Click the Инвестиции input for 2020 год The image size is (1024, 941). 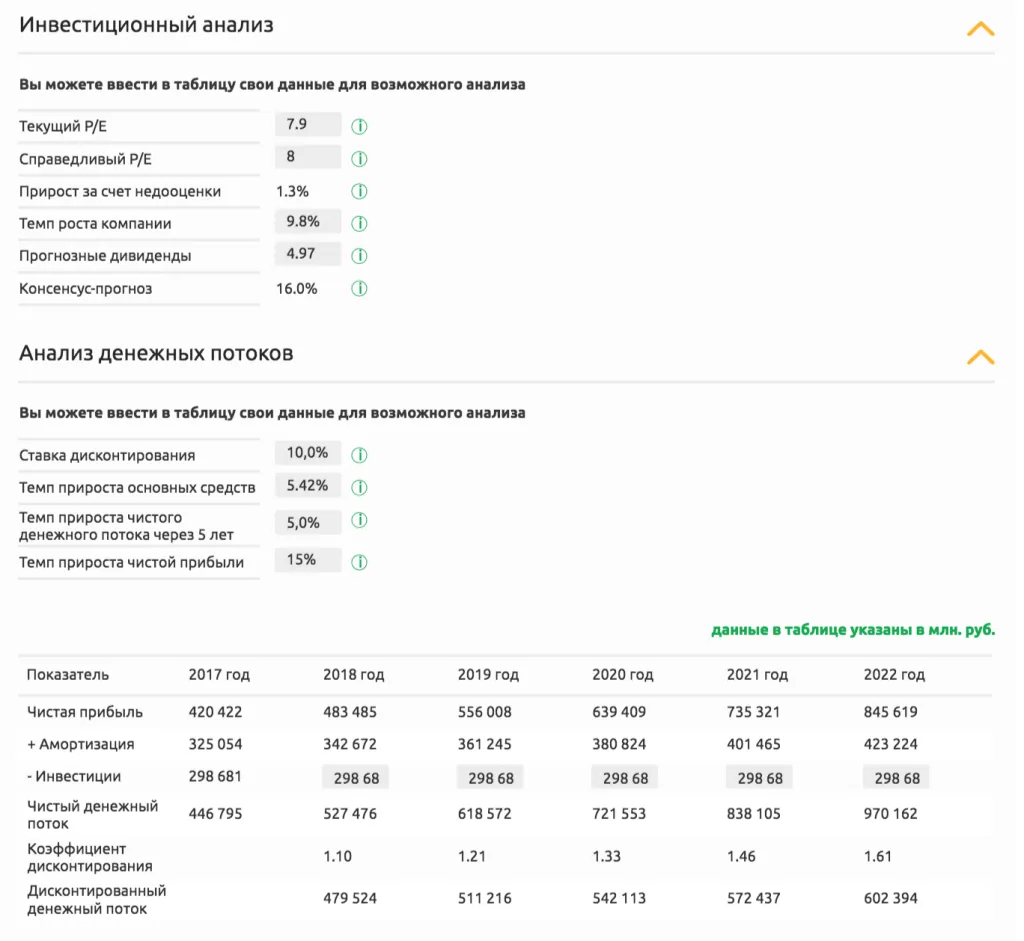click(625, 778)
